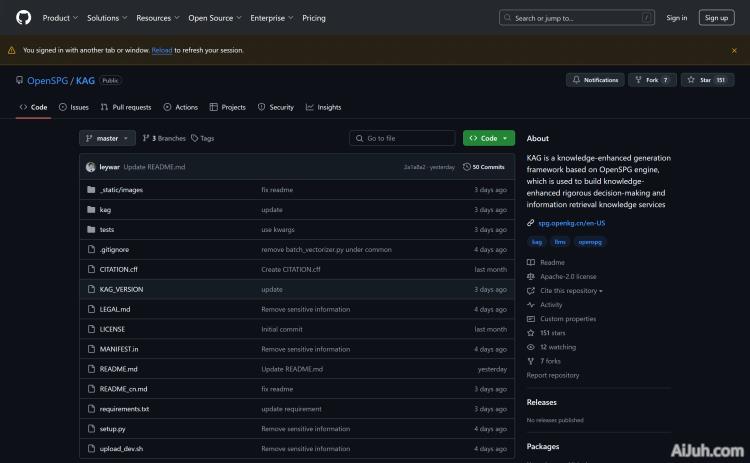Open the 50 Commits history
Viewport: 750px width, 463px height.
tap(488, 167)
